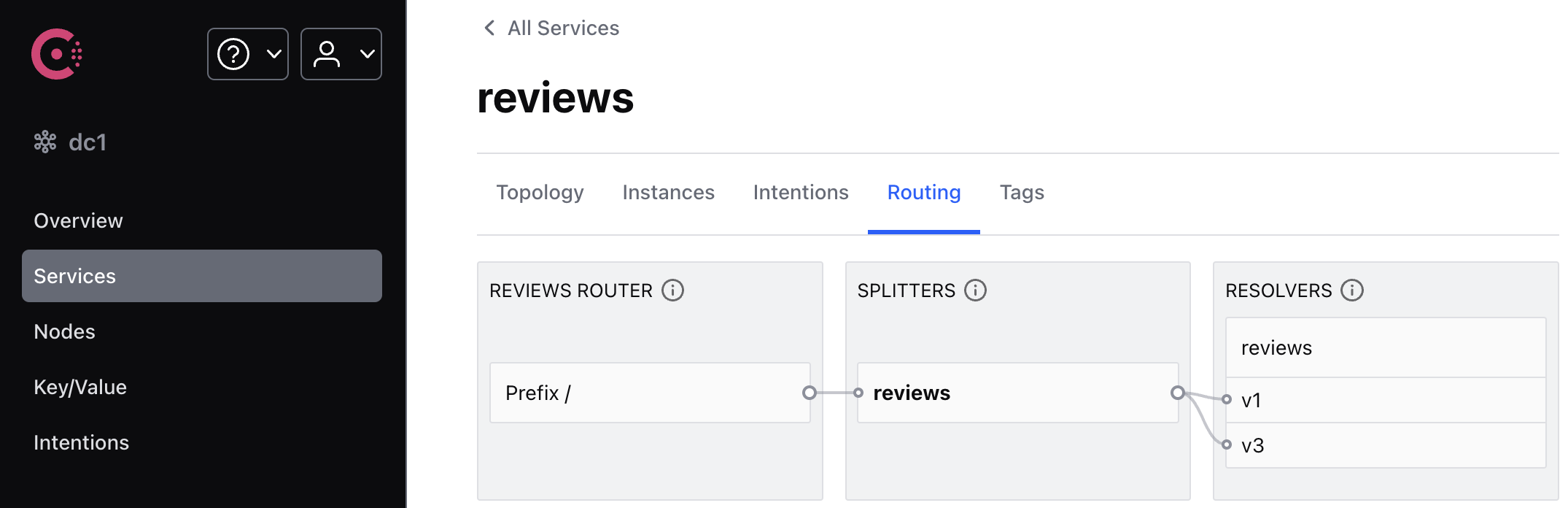The height and width of the screenshot is (508, 1568).
Task: Click the Resolvers info icon
Action: coord(1353,290)
